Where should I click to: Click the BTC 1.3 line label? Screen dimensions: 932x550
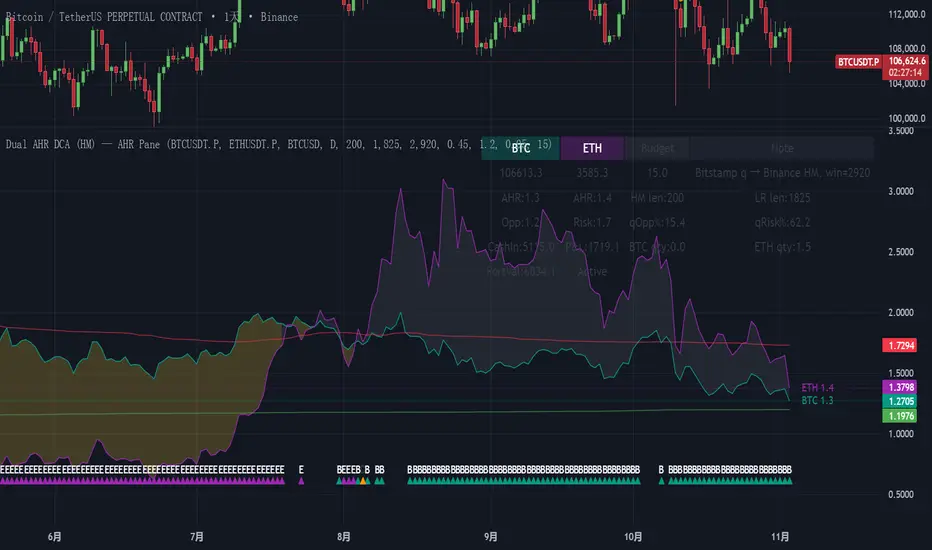(816, 400)
